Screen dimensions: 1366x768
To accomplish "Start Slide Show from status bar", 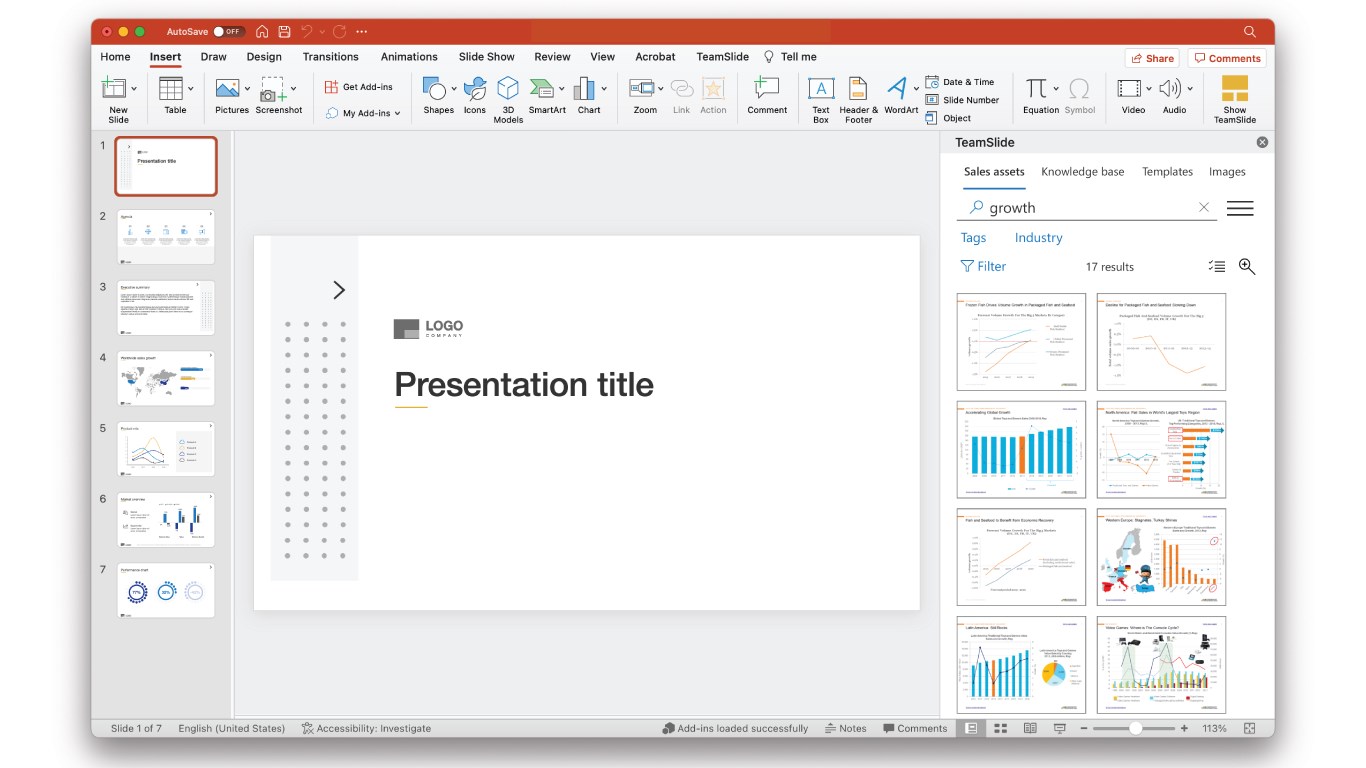I will pos(1060,728).
